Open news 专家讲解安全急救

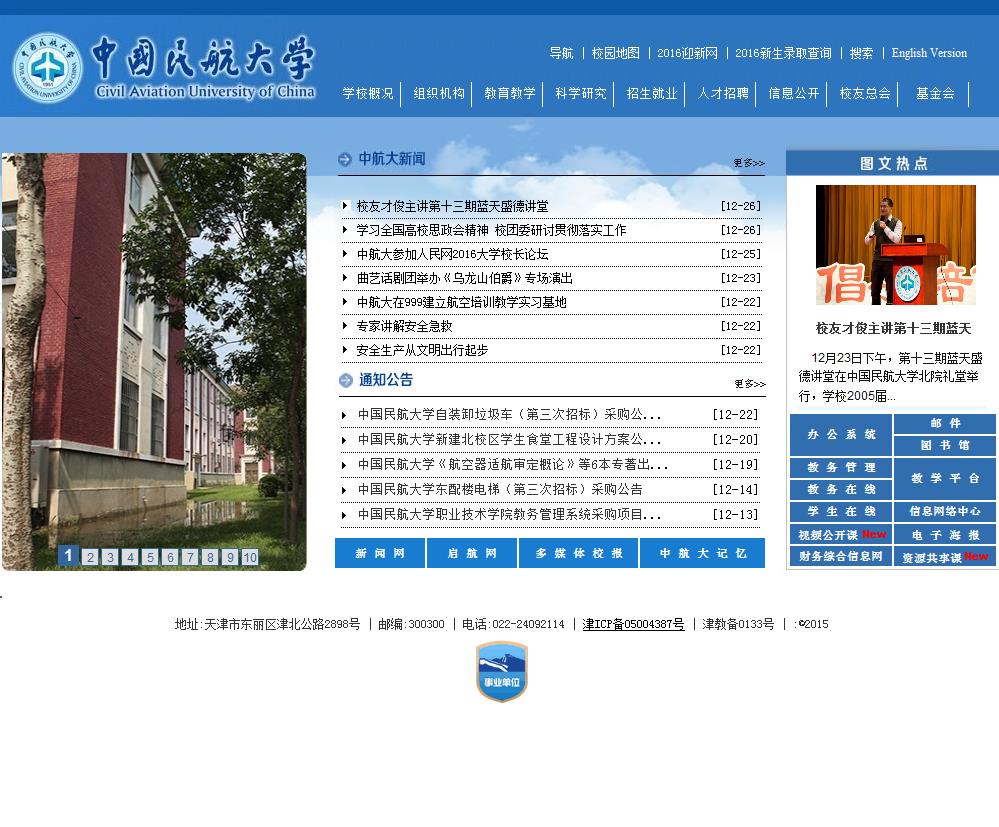[x=404, y=326]
